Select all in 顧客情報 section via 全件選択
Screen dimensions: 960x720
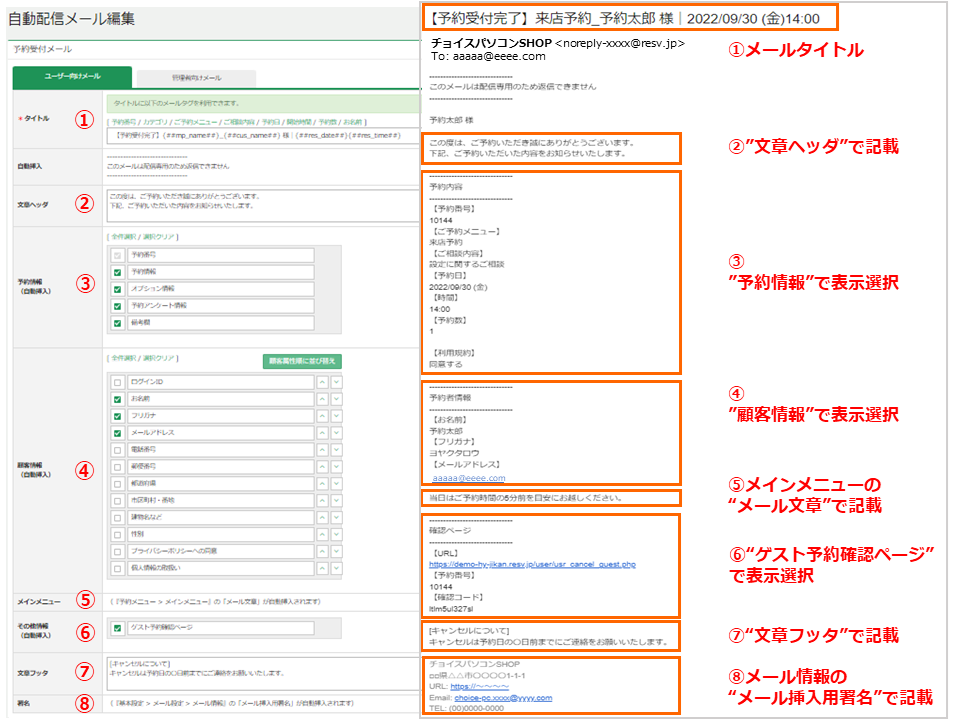tap(124, 358)
